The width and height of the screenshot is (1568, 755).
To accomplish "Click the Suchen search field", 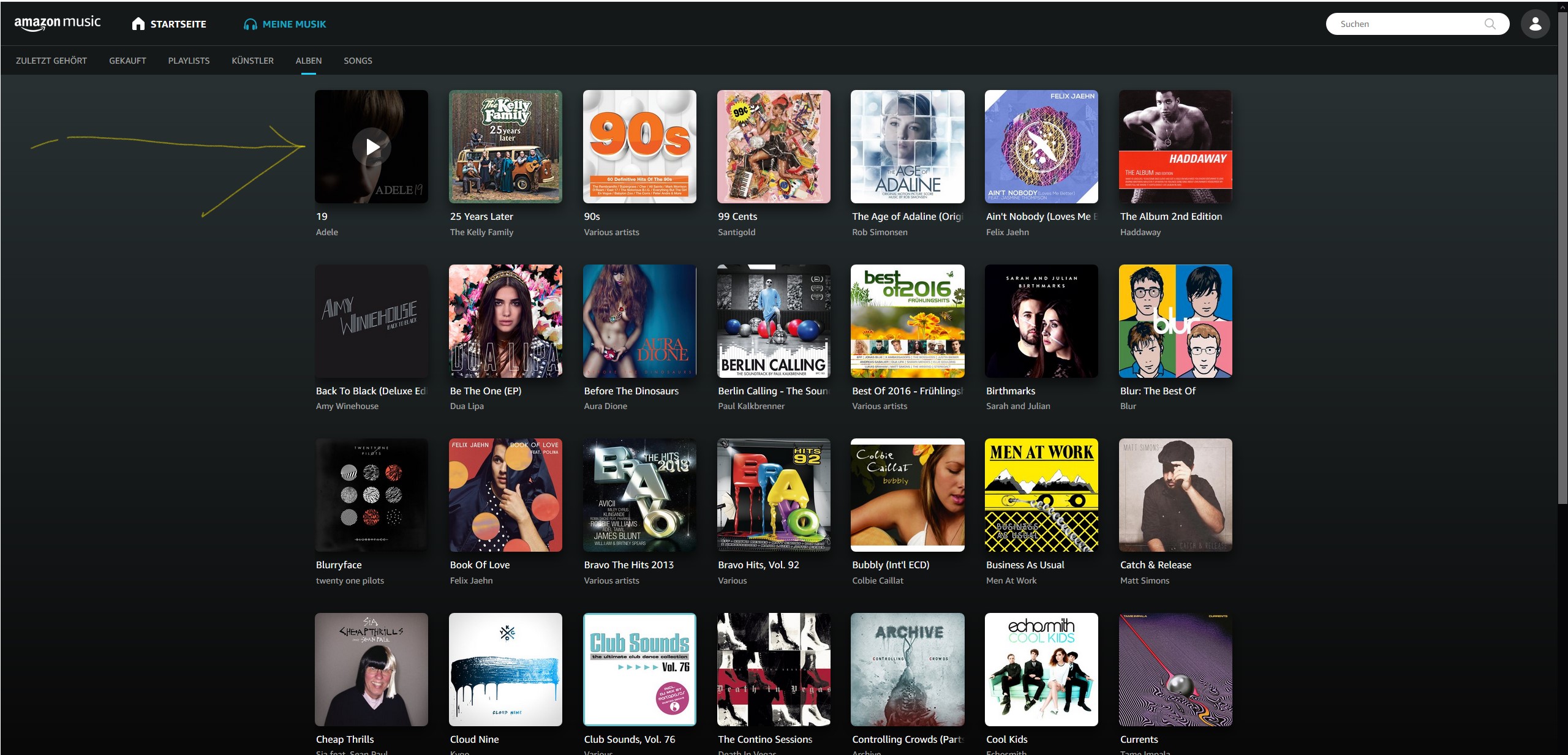I will [x=1403, y=24].
